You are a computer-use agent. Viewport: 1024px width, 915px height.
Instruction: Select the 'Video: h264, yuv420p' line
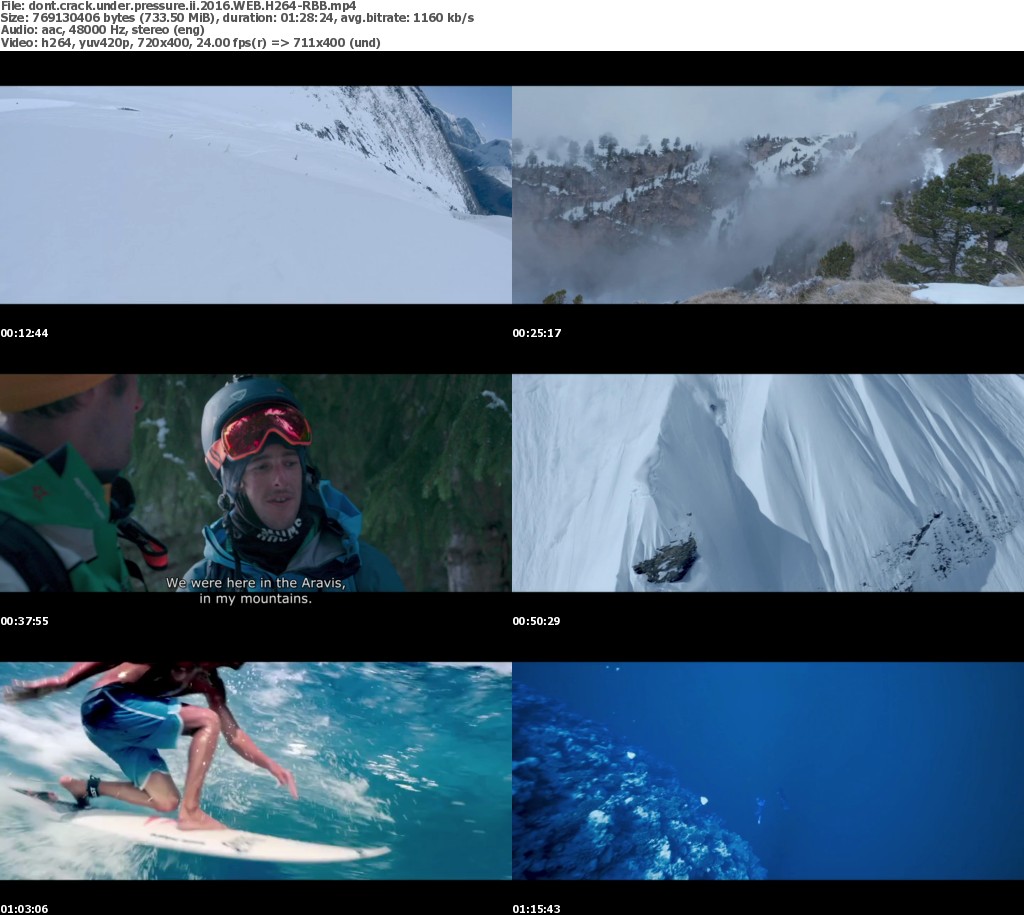(x=190, y=42)
